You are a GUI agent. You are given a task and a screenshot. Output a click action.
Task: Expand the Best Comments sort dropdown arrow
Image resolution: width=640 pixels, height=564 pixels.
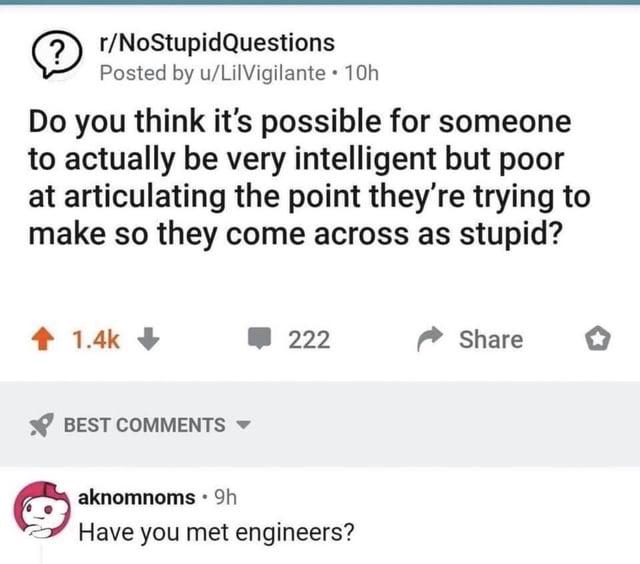(243, 424)
